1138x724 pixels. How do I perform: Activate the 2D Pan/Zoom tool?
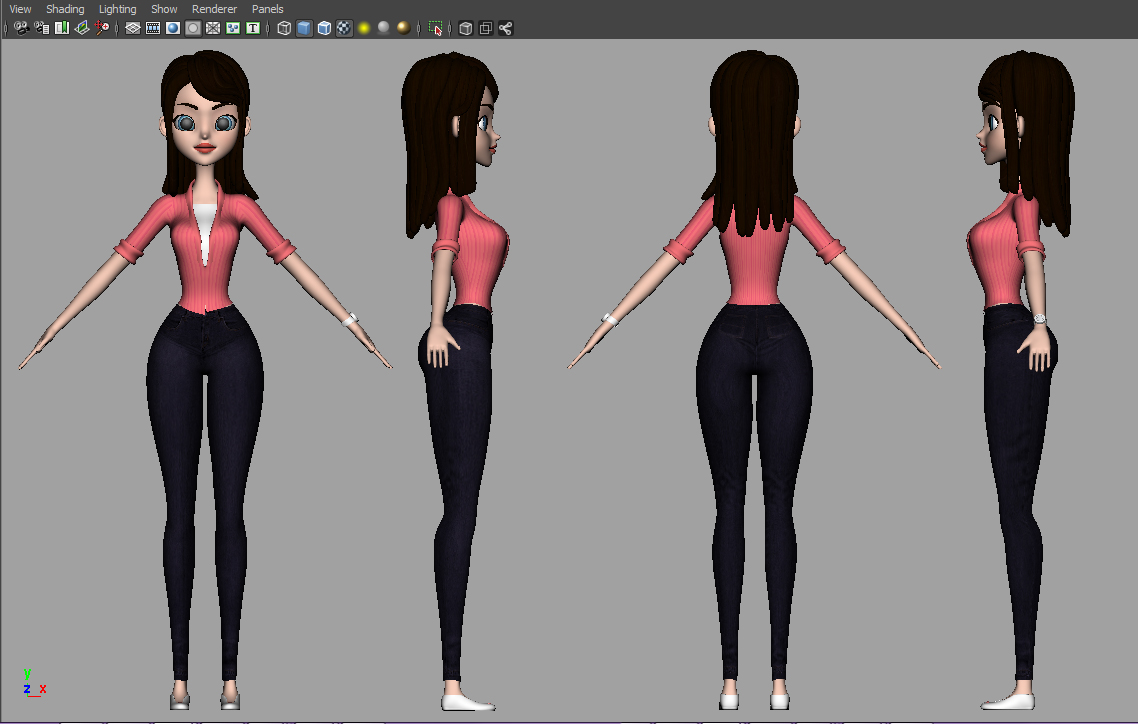pos(102,28)
